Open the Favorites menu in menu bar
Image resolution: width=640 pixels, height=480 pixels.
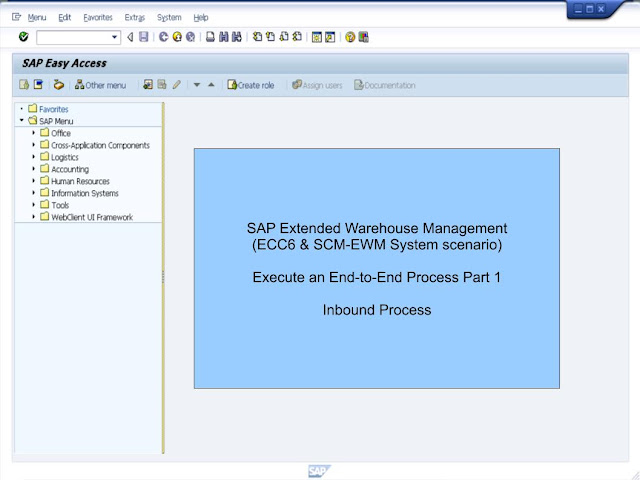point(98,18)
